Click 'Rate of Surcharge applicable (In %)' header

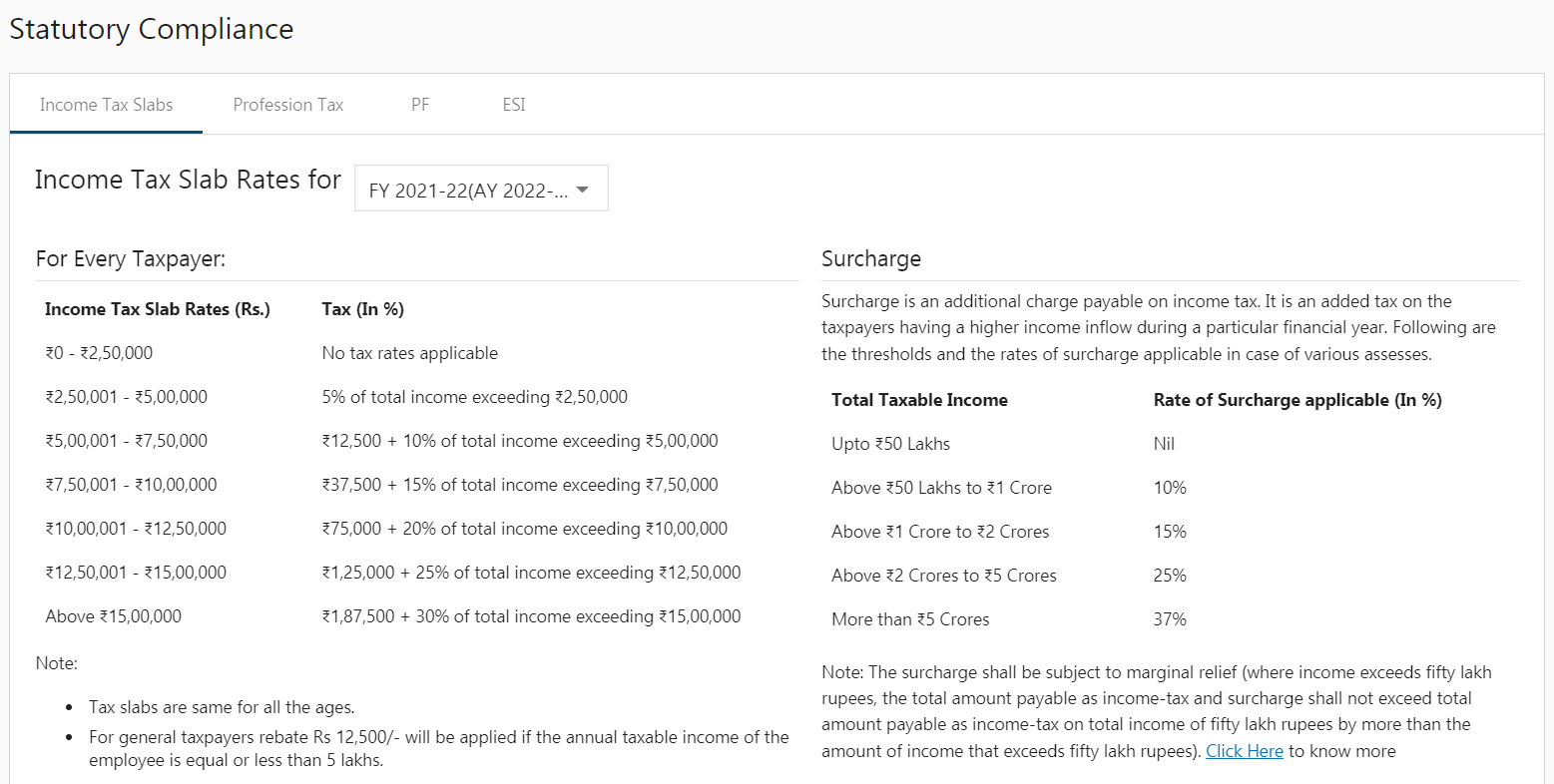pyautogui.click(x=1297, y=400)
